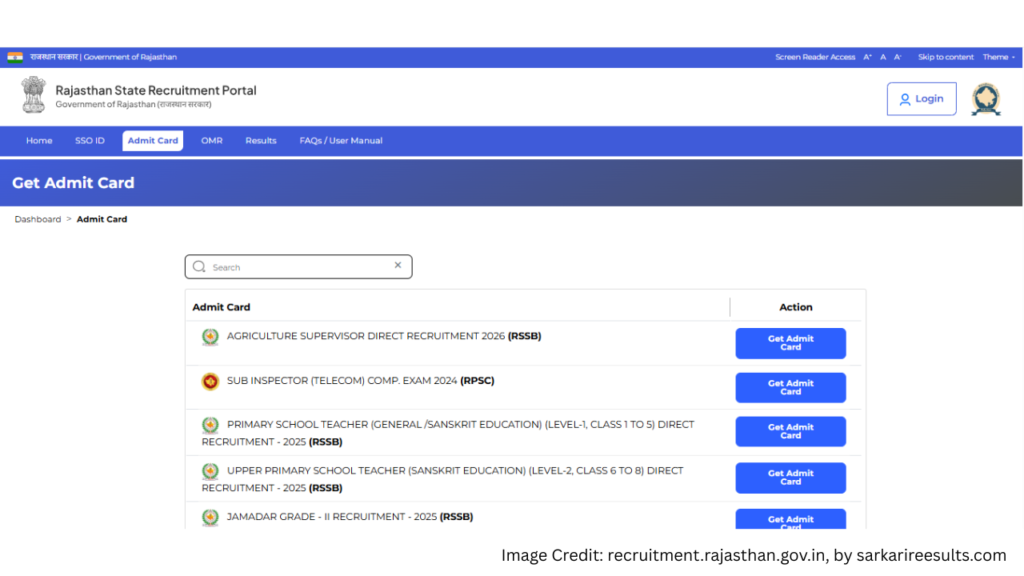The width and height of the screenshot is (1024, 576).
Task: Get Admit Card for Sub Inspector Telecom exam
Action: pos(790,387)
